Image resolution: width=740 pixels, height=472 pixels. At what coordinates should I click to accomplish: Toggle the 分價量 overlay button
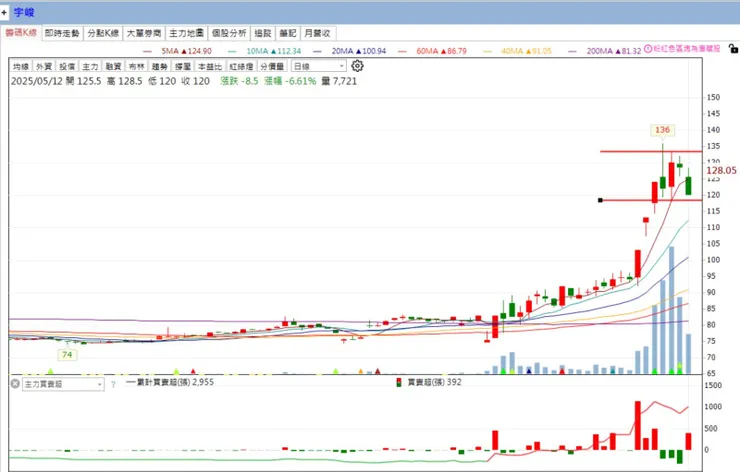coord(272,67)
